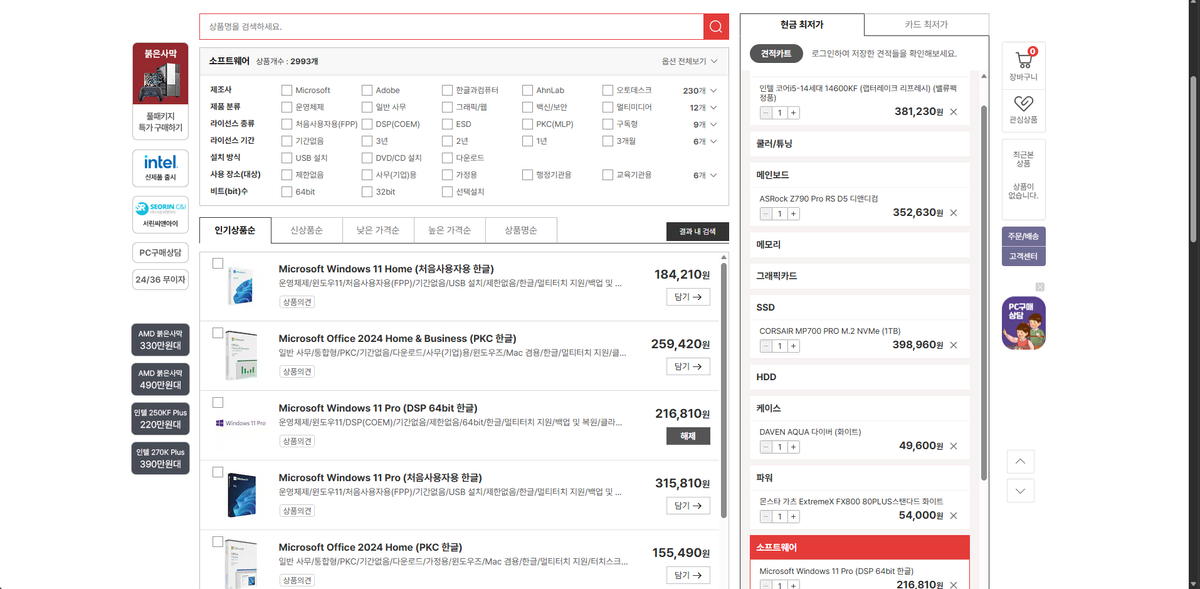
Task: Close the PC구매 상담 floating banner
Action: coord(1040,287)
